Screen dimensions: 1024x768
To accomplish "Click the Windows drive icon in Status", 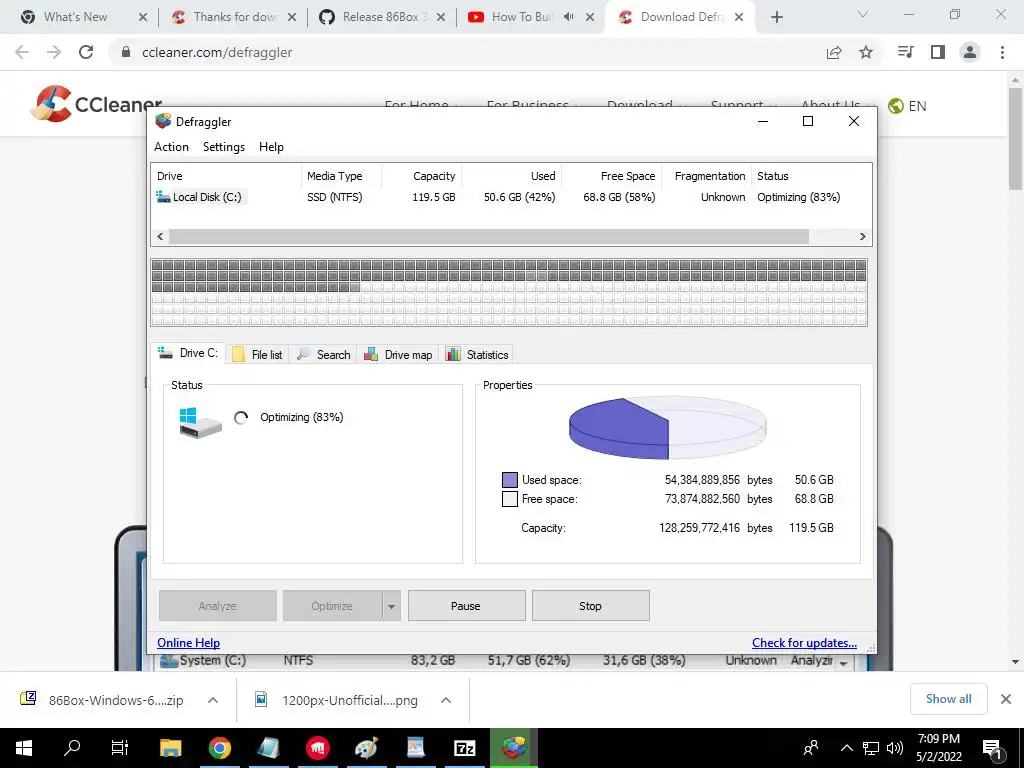I will coord(200,422).
